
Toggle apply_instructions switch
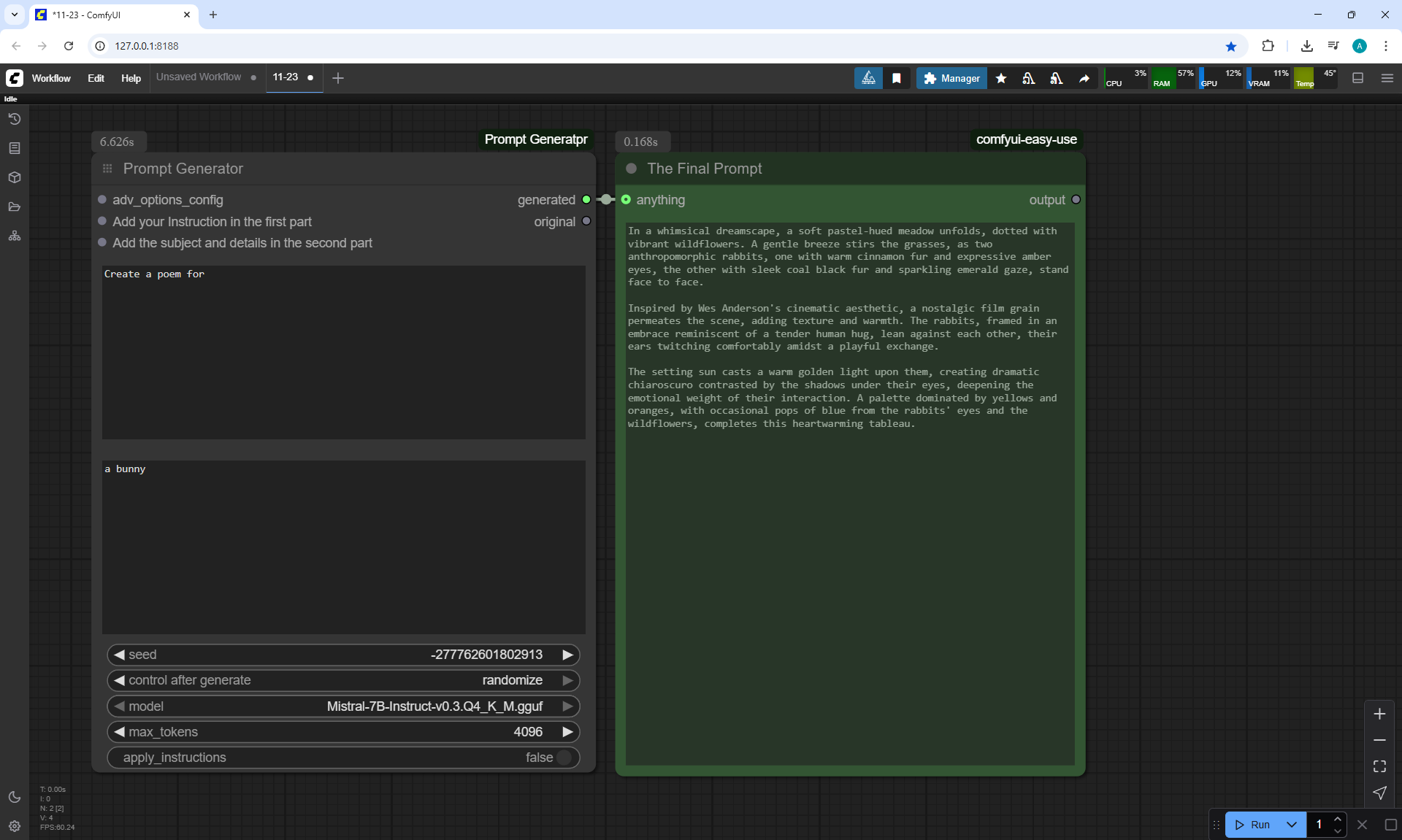click(564, 758)
